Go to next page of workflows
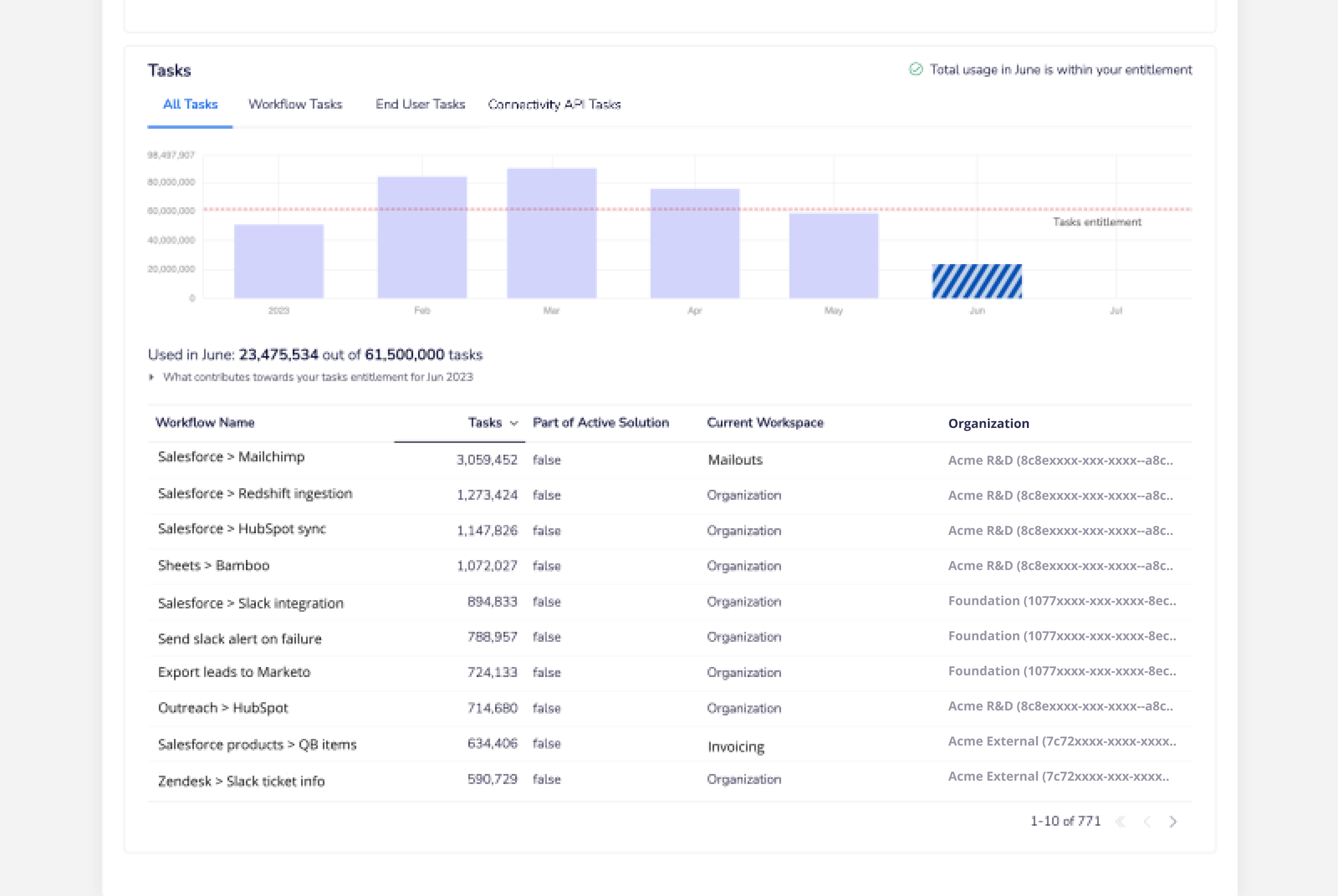 pyautogui.click(x=1173, y=821)
